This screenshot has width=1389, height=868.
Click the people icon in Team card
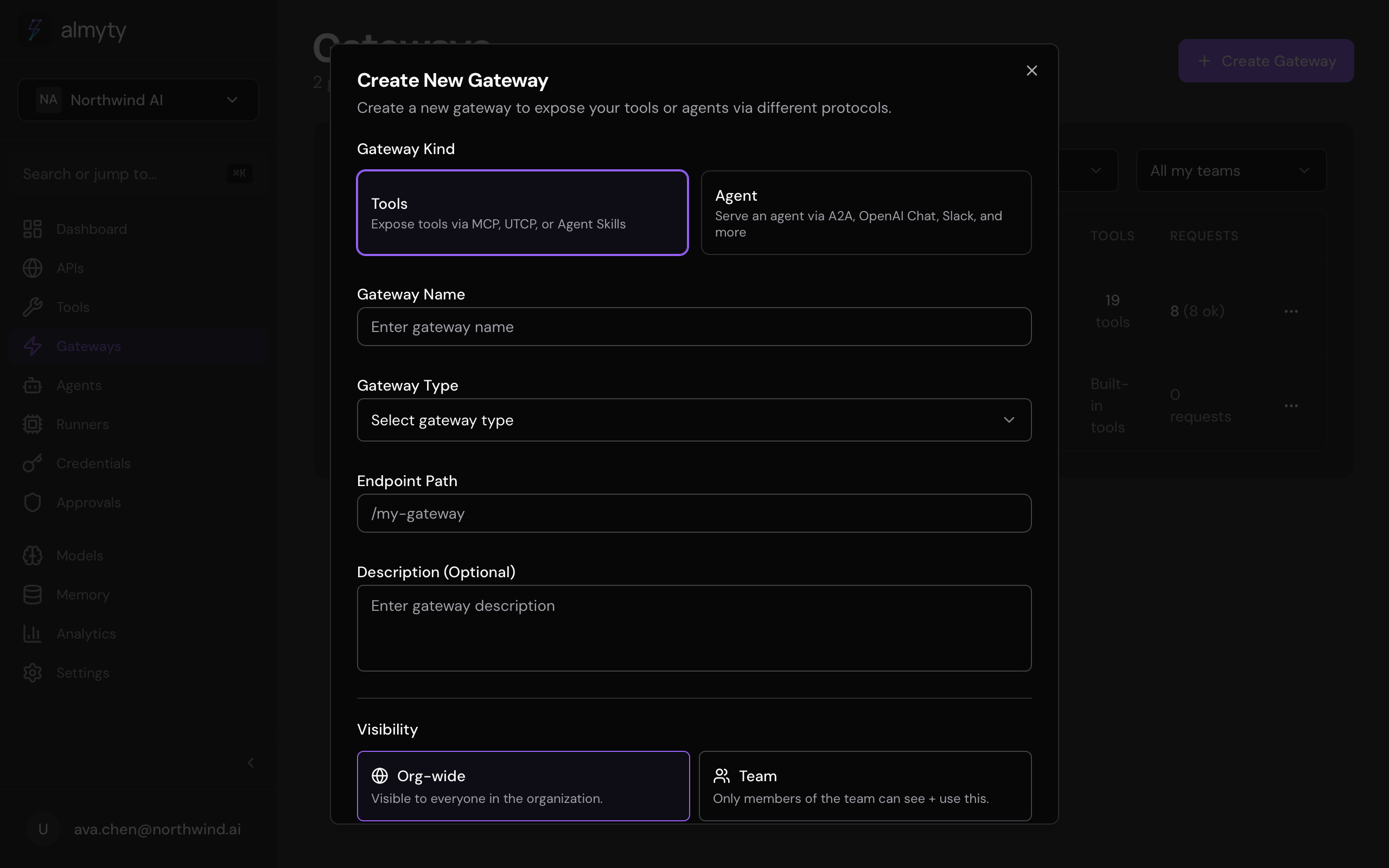722,776
